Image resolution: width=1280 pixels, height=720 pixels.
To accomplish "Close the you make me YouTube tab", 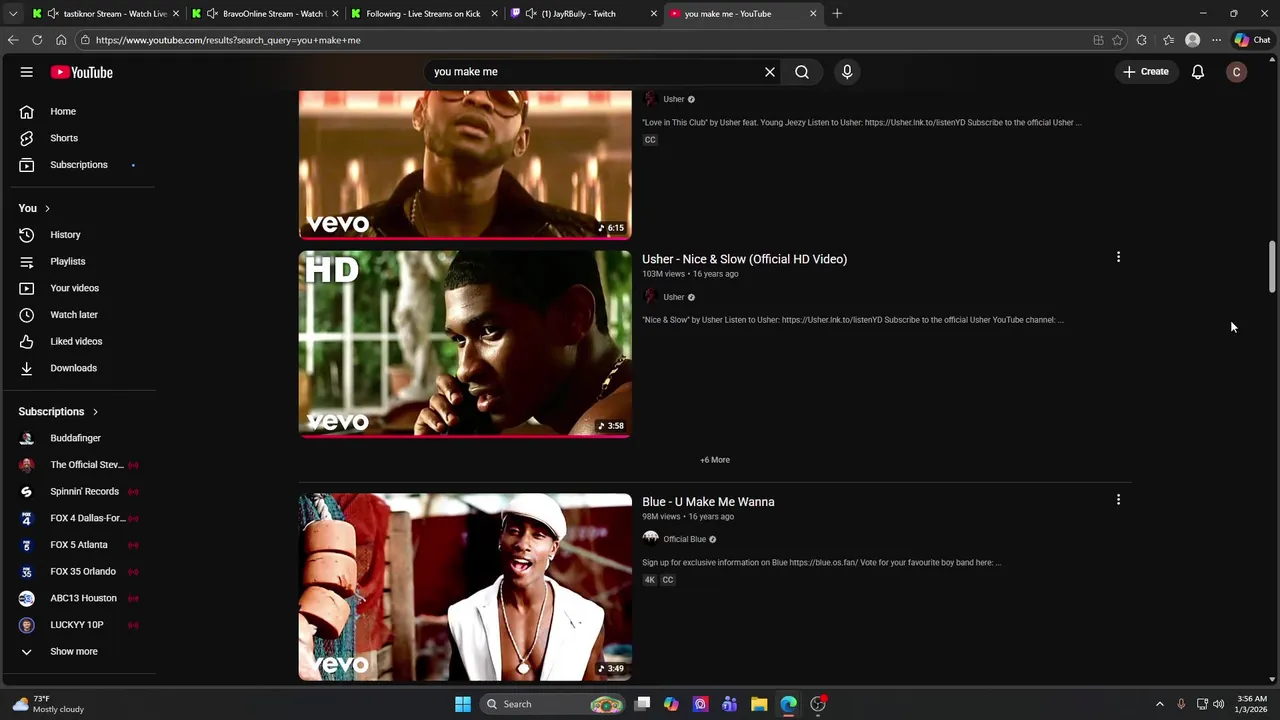I will [813, 14].
